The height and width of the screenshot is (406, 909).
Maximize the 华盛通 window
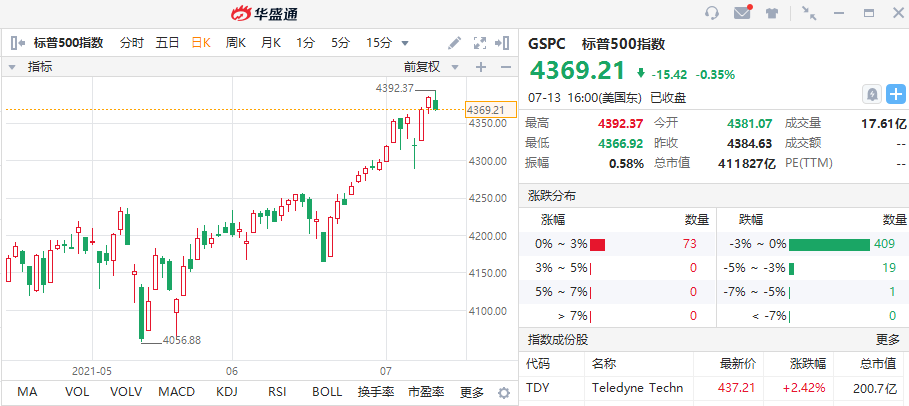868,13
